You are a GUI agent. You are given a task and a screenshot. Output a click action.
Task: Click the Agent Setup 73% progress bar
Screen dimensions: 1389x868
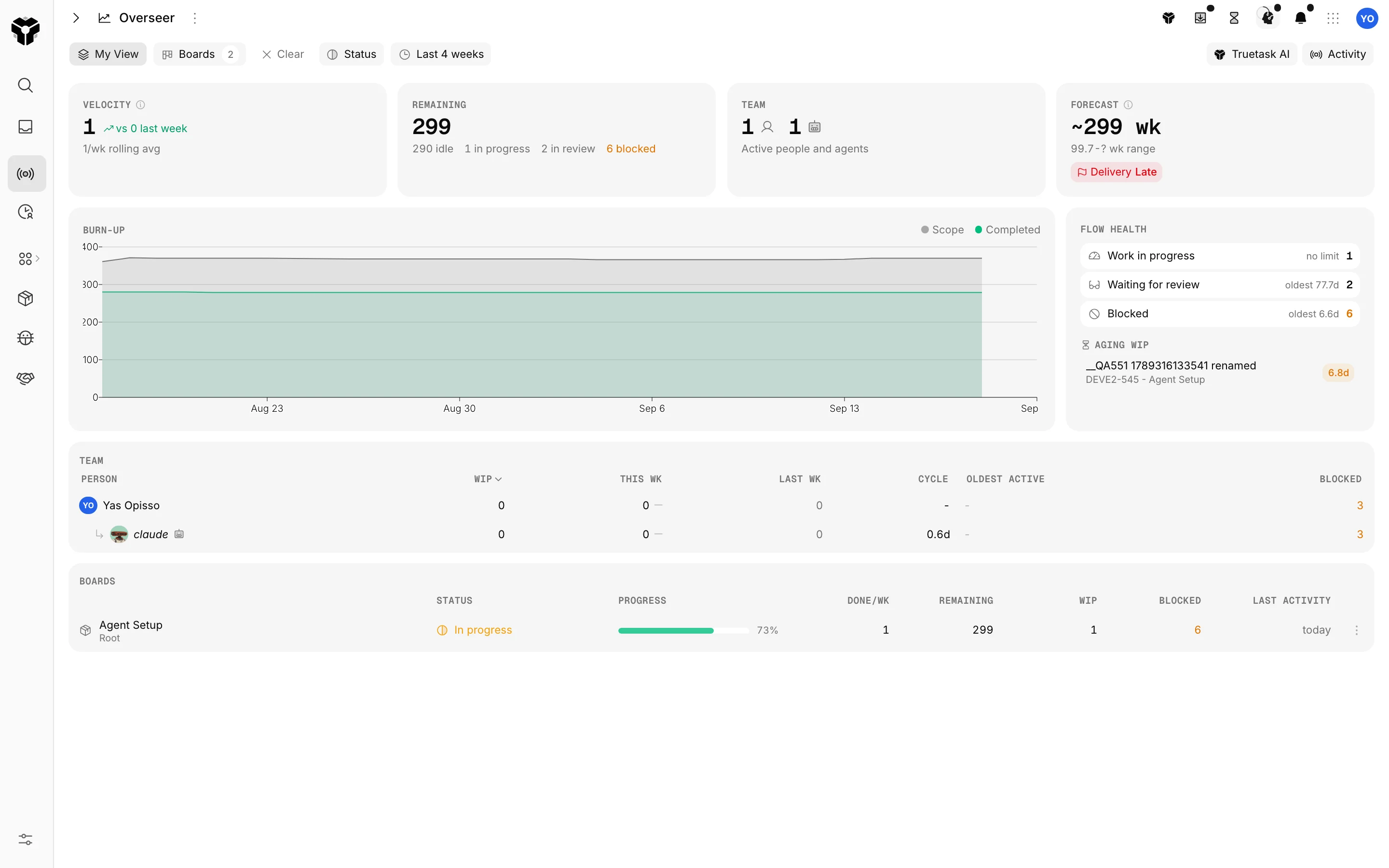[683, 630]
